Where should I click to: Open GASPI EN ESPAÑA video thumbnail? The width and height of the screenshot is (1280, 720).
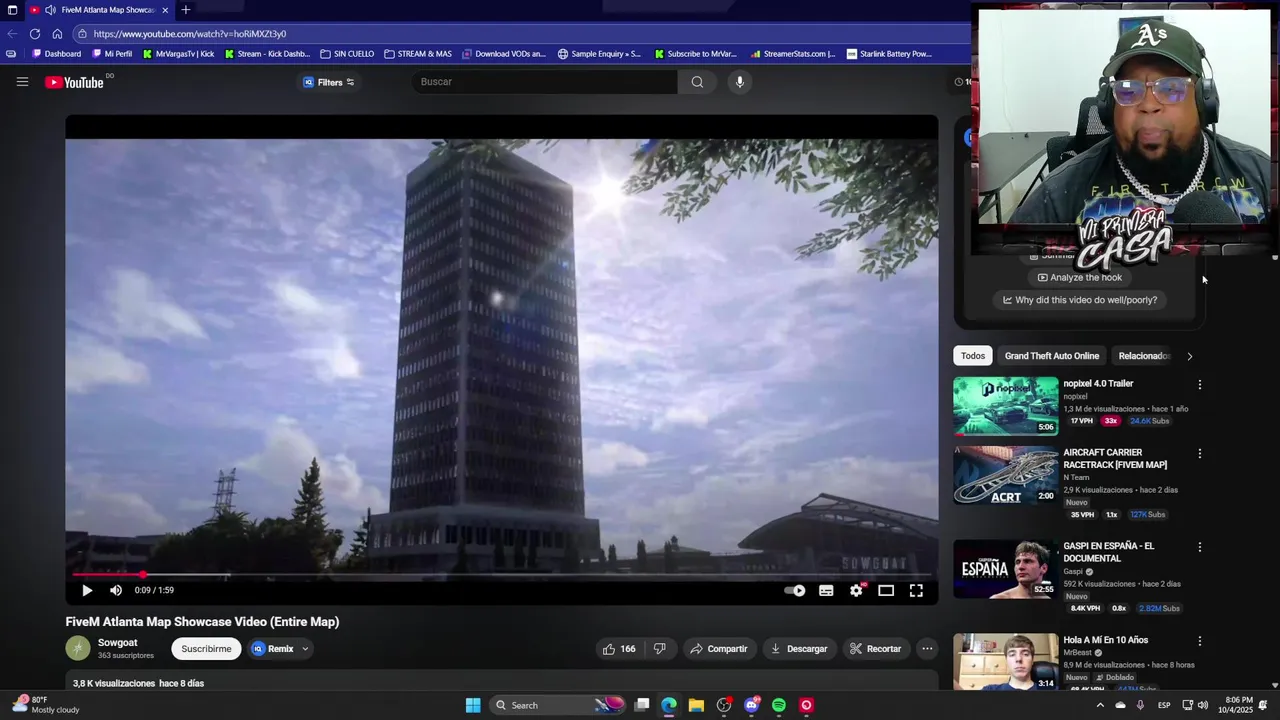(1005, 569)
